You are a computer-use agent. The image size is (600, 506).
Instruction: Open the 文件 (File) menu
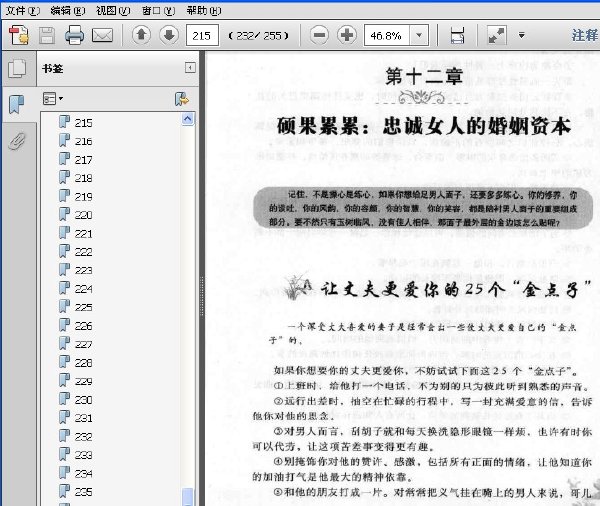pos(22,11)
